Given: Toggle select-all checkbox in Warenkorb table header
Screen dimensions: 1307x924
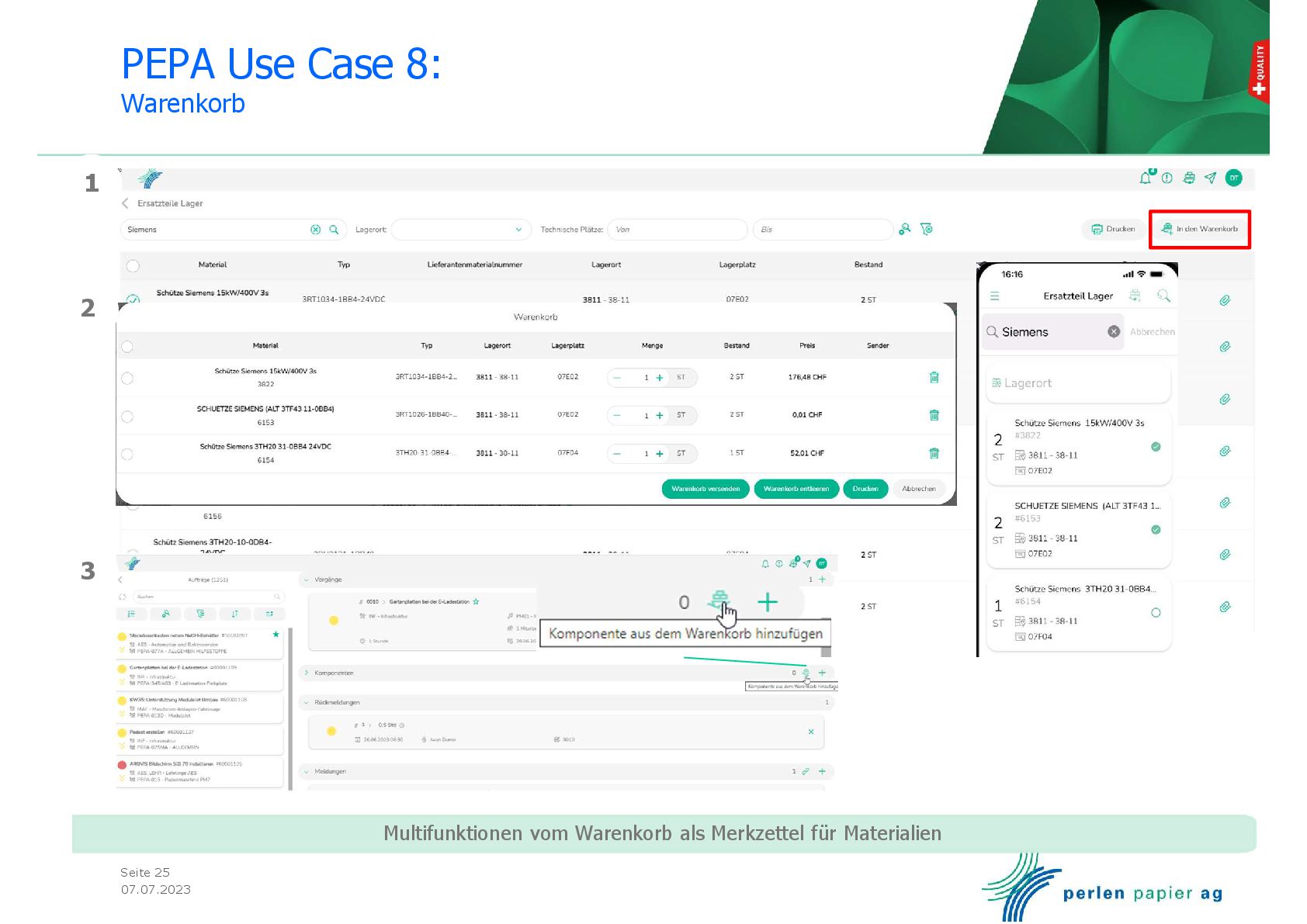Looking at the screenshot, I should (x=127, y=346).
